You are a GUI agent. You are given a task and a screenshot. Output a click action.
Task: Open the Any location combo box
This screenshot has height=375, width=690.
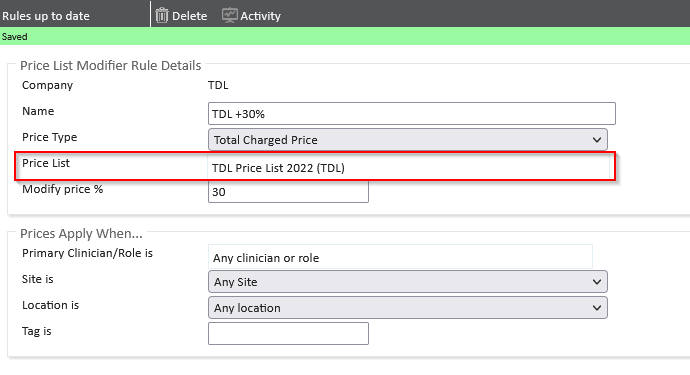(407, 308)
